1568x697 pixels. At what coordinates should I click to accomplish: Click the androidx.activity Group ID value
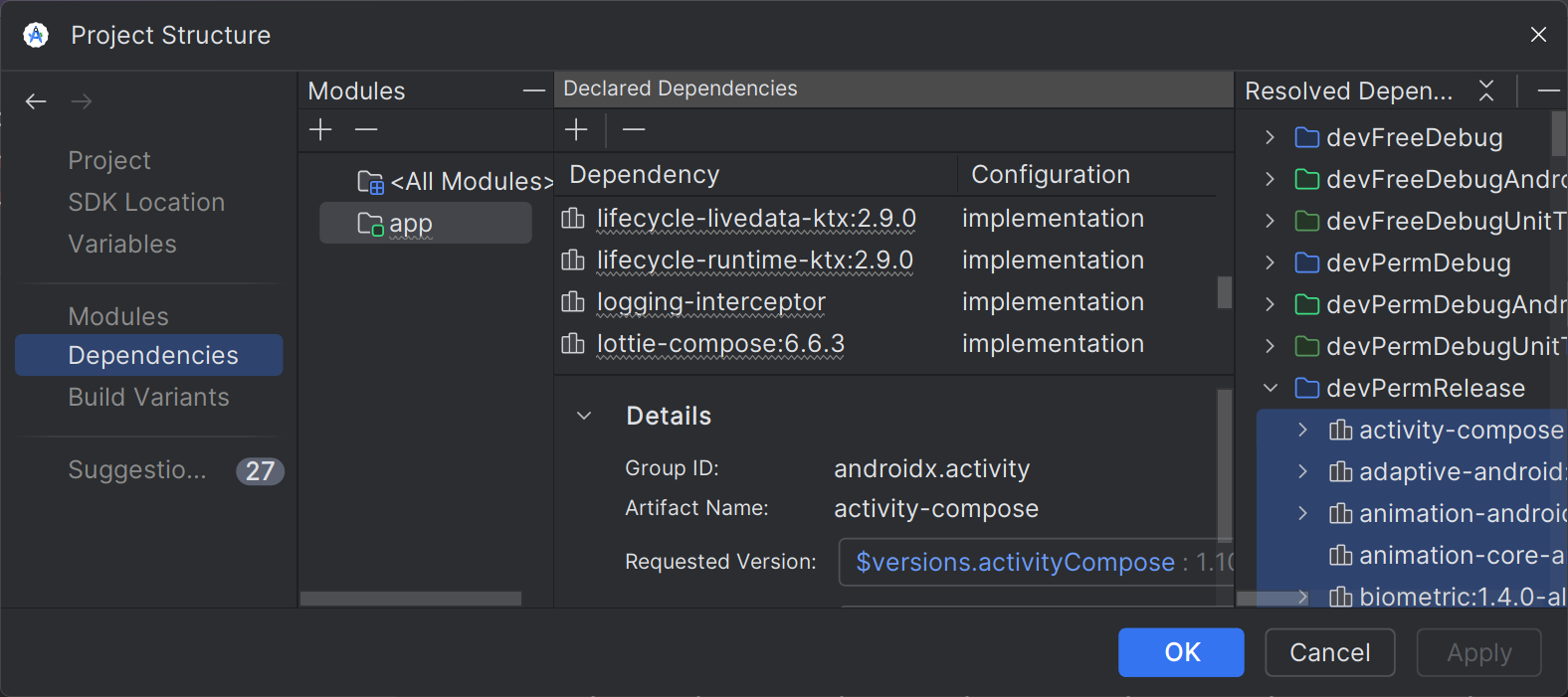pyautogui.click(x=932, y=468)
